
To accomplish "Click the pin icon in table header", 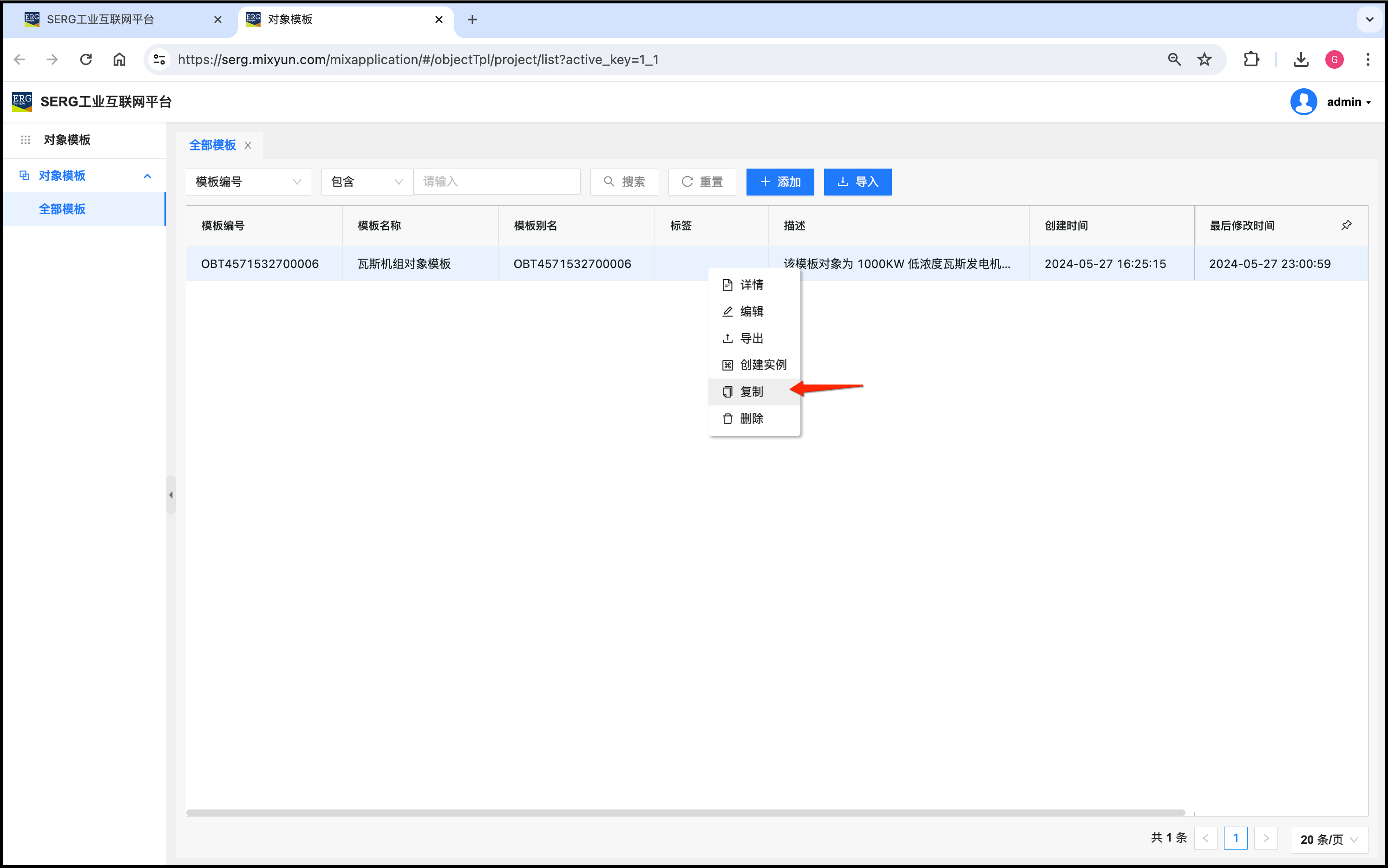I will 1346,225.
